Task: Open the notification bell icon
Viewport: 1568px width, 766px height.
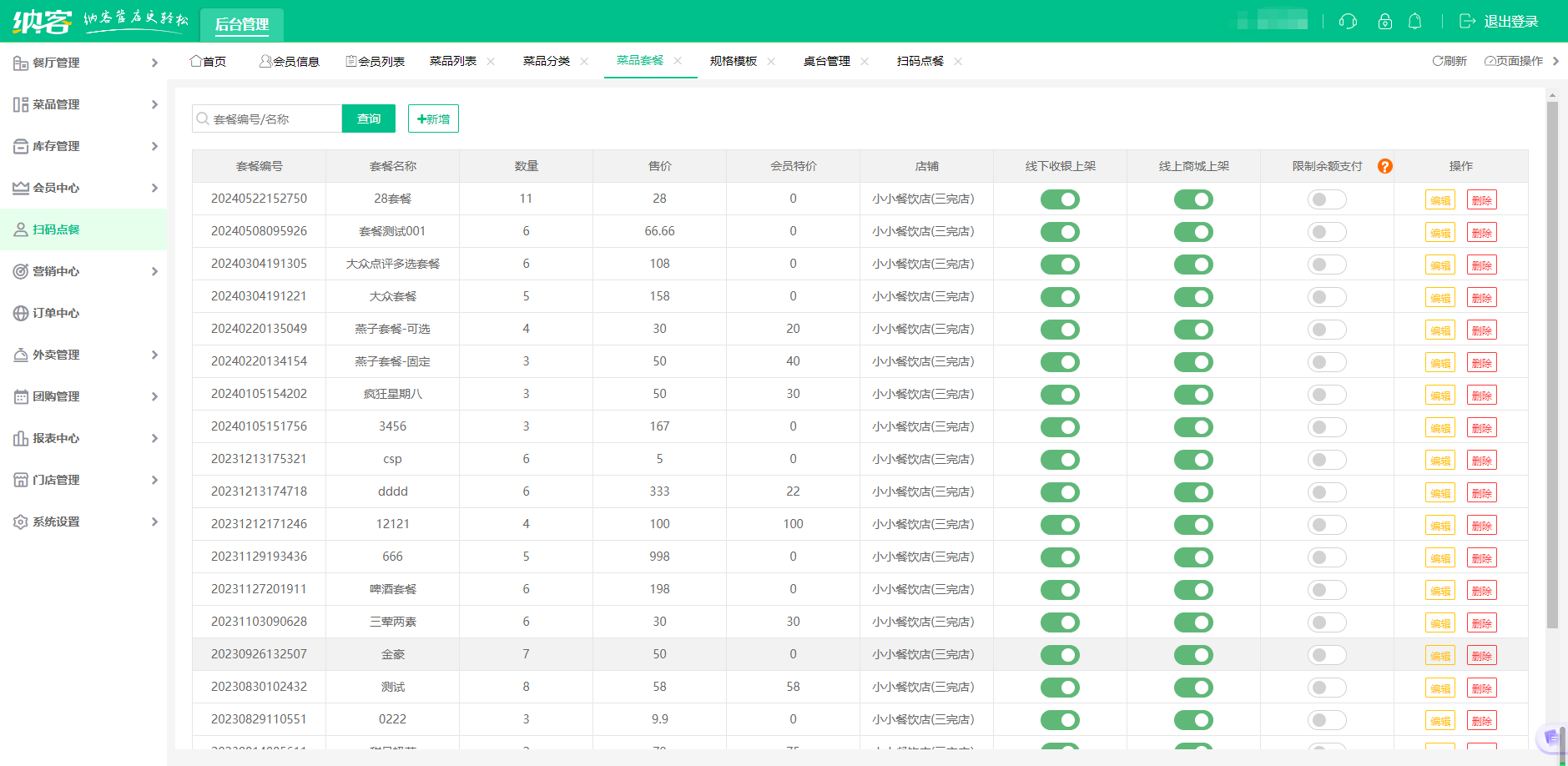Action: point(1415,22)
